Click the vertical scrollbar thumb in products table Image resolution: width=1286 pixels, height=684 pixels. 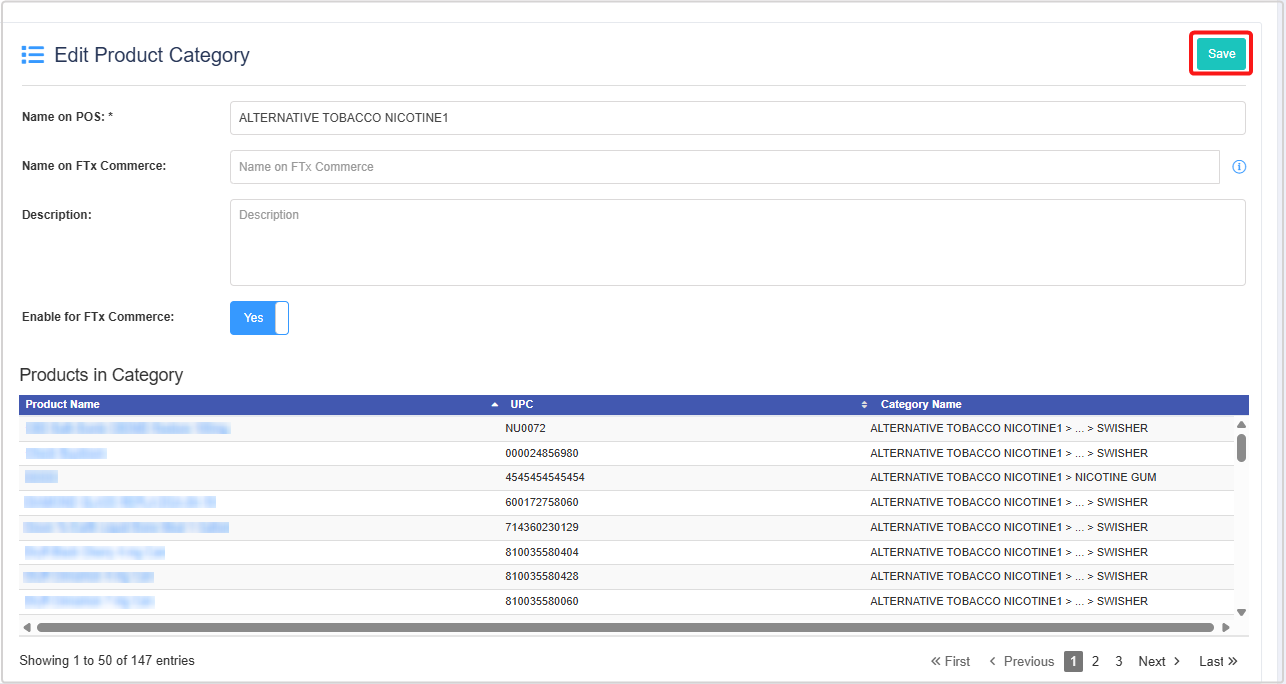point(1241,447)
